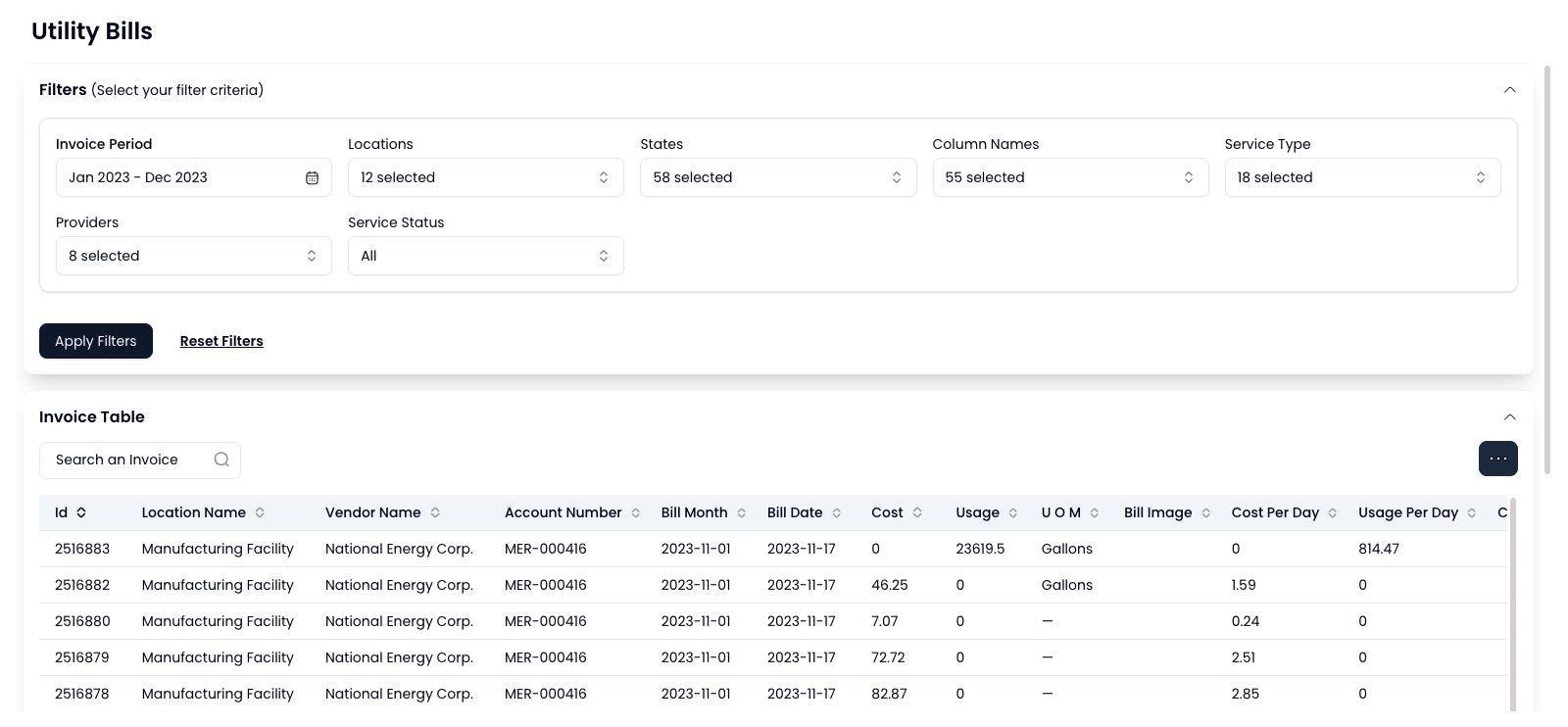This screenshot has width=1568, height=727.
Task: Sort by Bill Image column
Action: click(x=1205, y=512)
